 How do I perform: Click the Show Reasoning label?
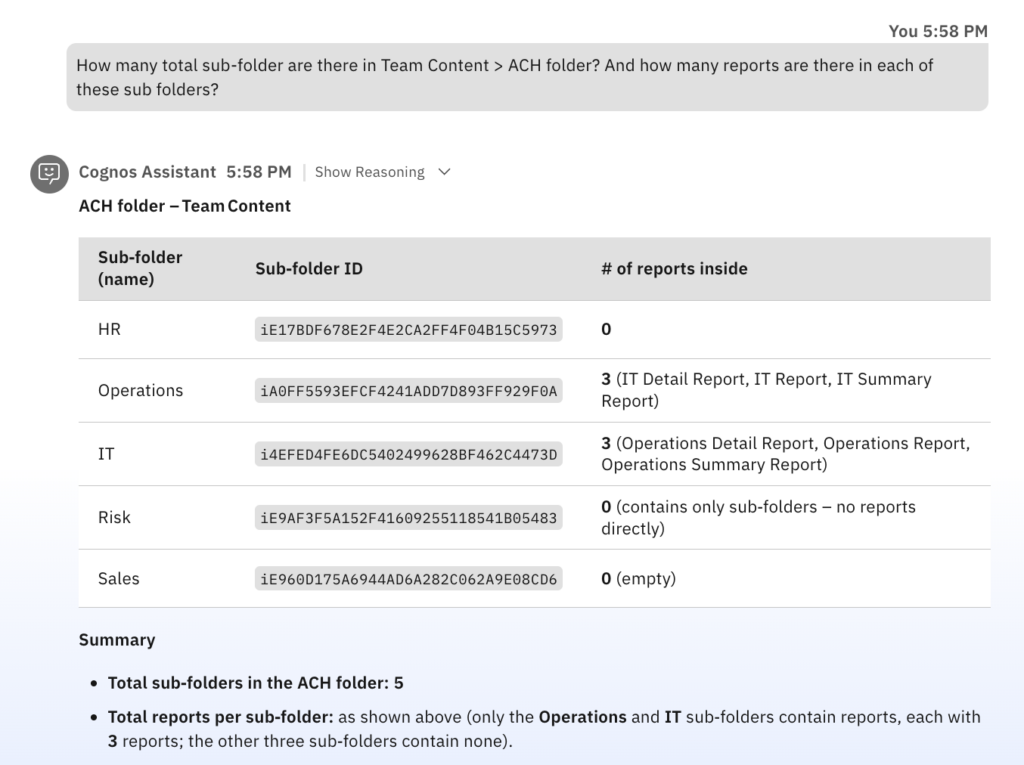pyautogui.click(x=369, y=172)
